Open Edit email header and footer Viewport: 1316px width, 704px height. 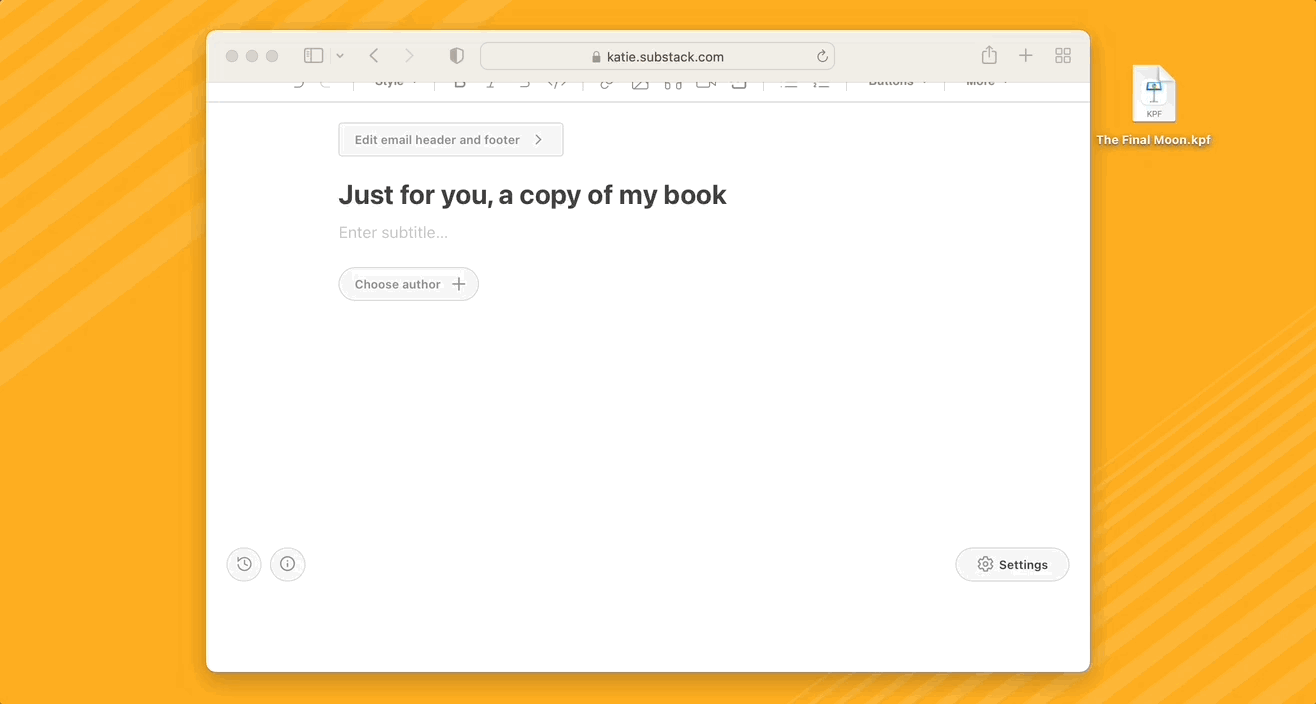click(x=450, y=139)
